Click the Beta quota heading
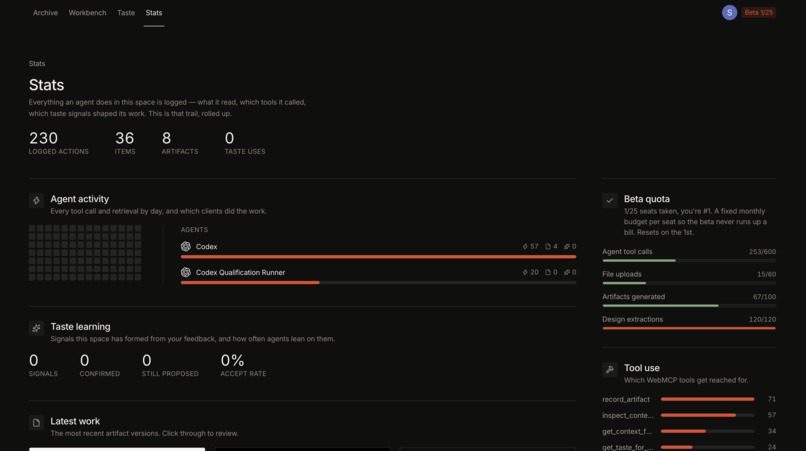Screen dimensions: 806x451 (x=647, y=199)
